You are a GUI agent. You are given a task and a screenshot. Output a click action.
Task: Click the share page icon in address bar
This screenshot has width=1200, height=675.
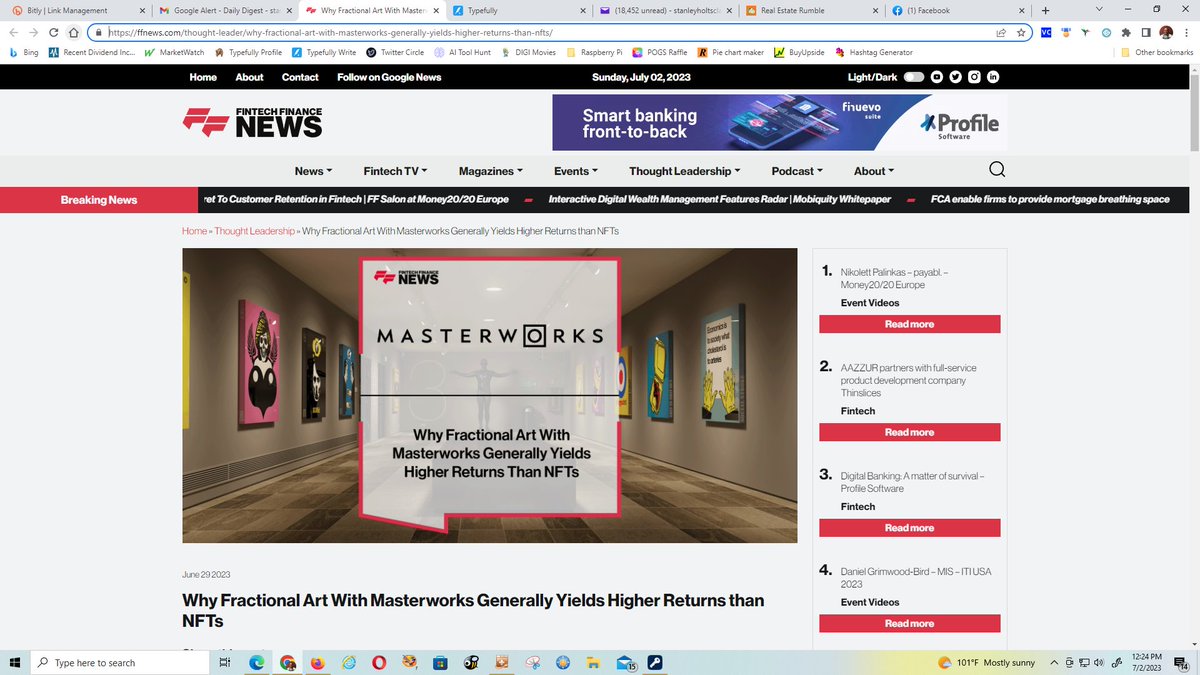point(1001,32)
